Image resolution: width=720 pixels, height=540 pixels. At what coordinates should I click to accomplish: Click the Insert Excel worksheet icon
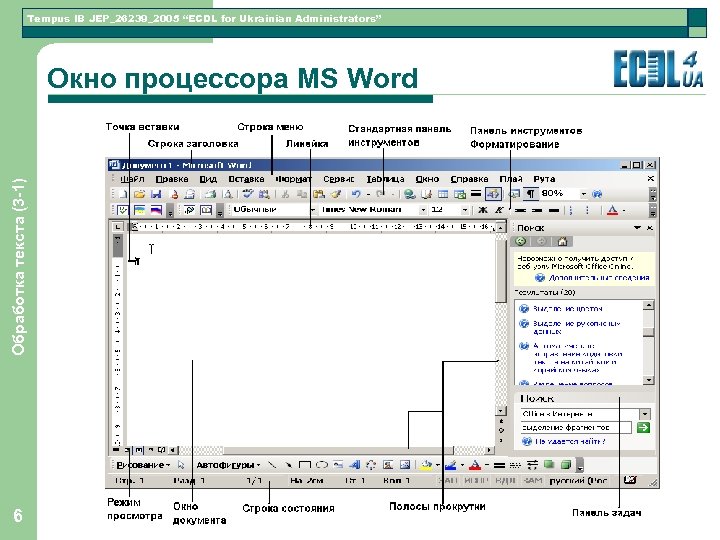(x=460, y=194)
